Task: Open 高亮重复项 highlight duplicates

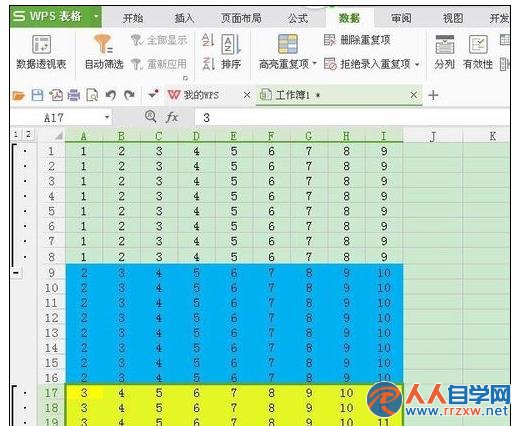Action: 287,52
